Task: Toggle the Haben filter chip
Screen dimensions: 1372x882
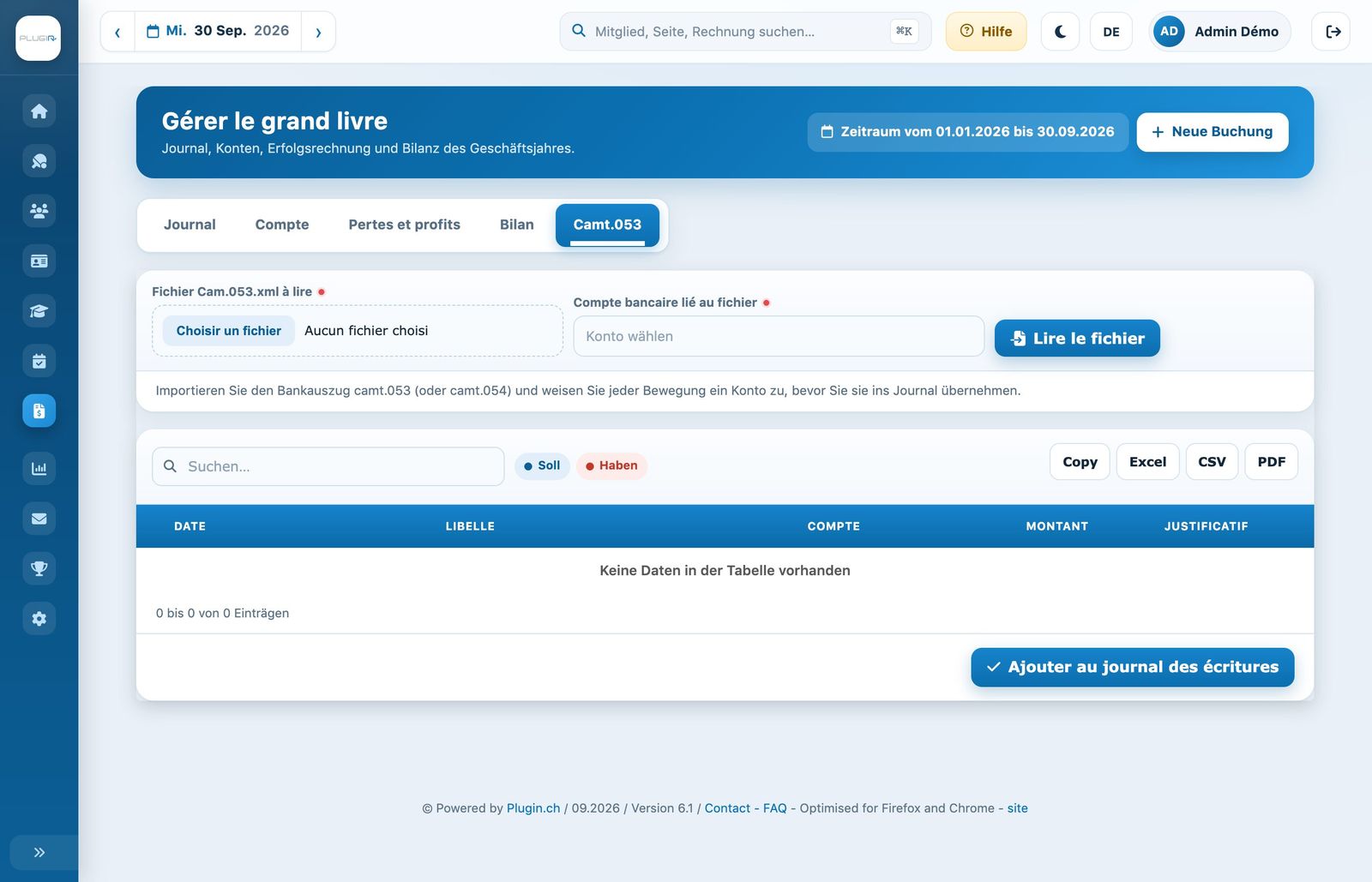Action: (611, 465)
